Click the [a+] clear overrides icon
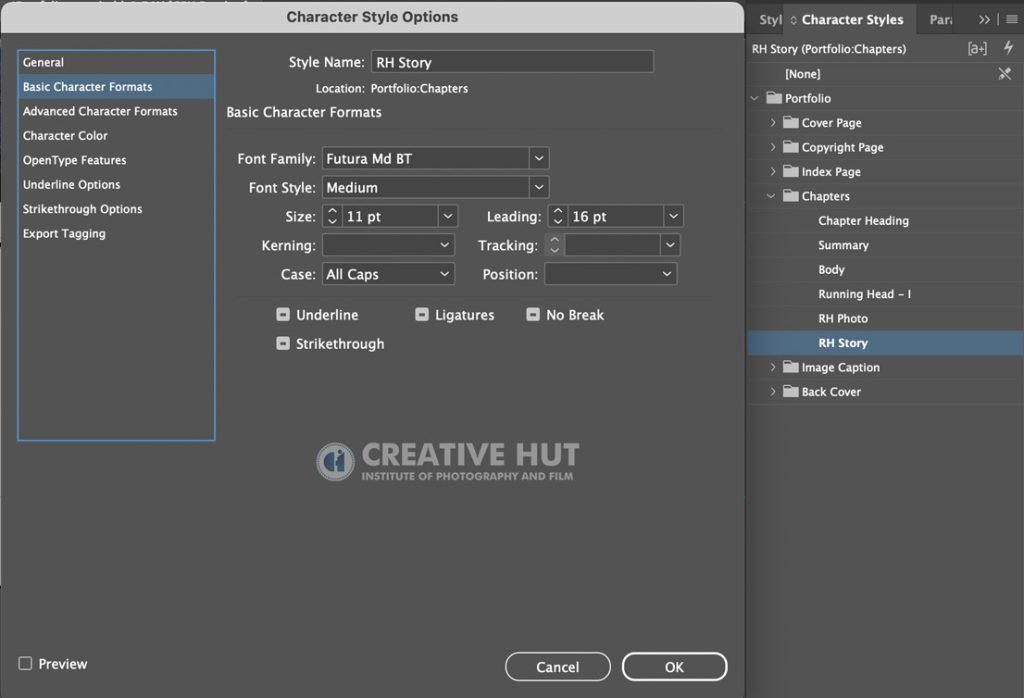This screenshot has width=1024, height=698. (977, 48)
